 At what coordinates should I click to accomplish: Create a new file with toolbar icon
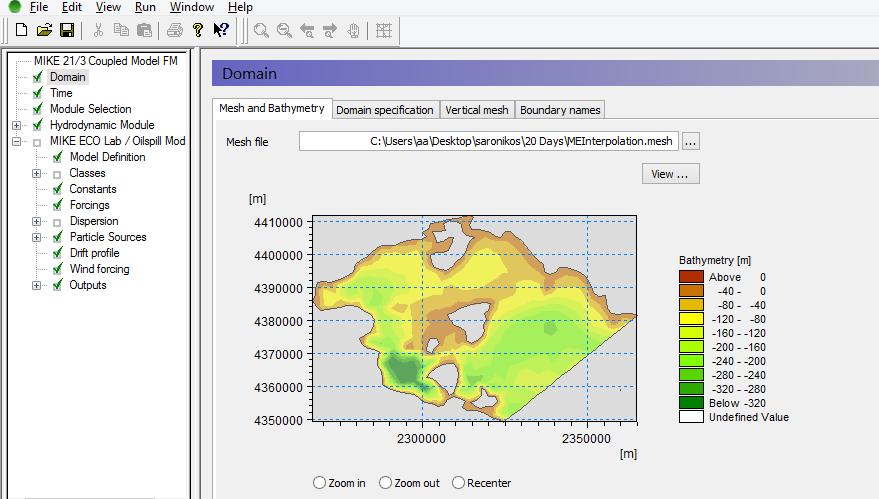pos(21,30)
